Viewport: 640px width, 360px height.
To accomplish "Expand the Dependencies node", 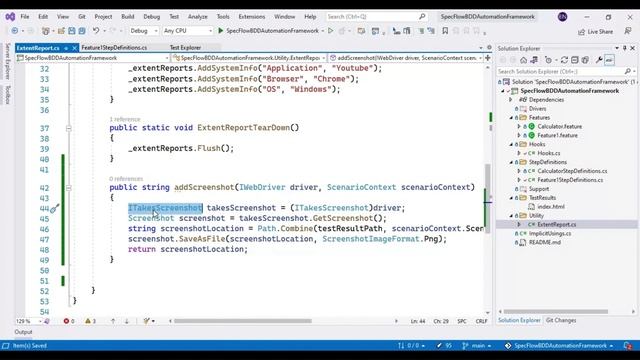I will tap(511, 100).
